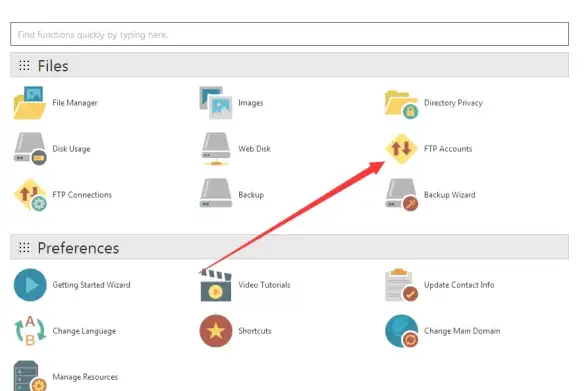This screenshot has width=588, height=391.
Task: Click the Shortcuts star icon
Action: coord(216,331)
